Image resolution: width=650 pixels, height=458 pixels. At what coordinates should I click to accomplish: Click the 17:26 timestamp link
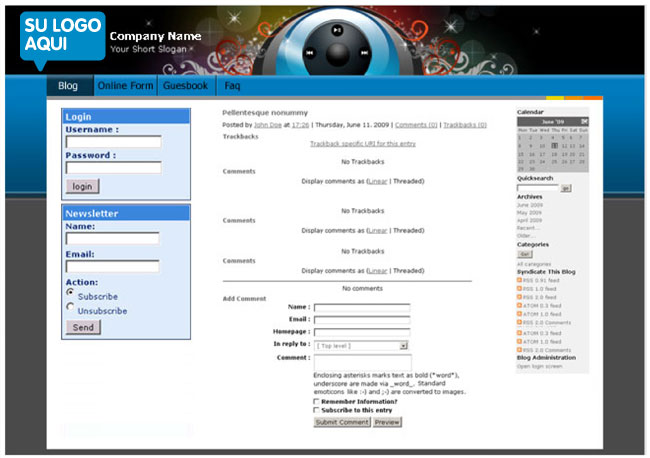pos(300,125)
